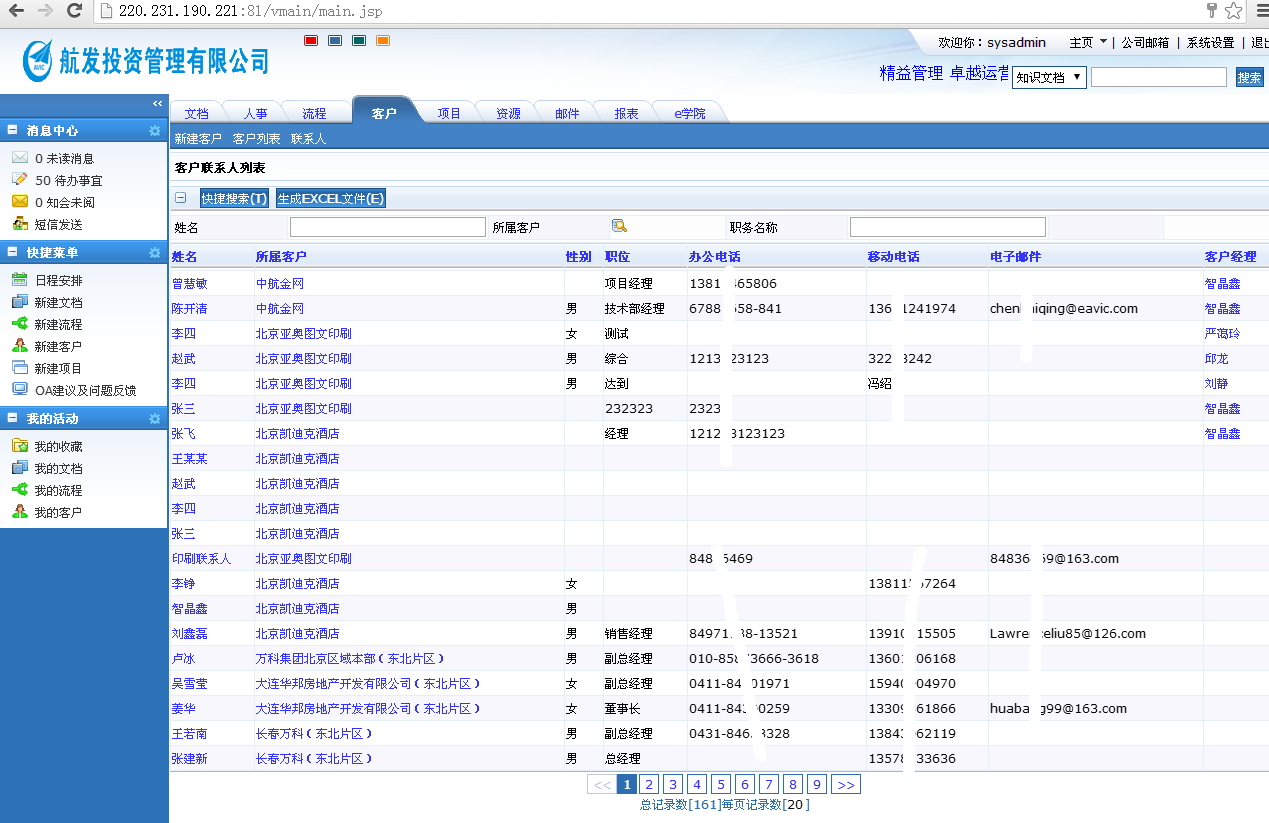Collapse the 消息中心 section
Viewport: 1269px width, 823px height.
click(x=13, y=130)
